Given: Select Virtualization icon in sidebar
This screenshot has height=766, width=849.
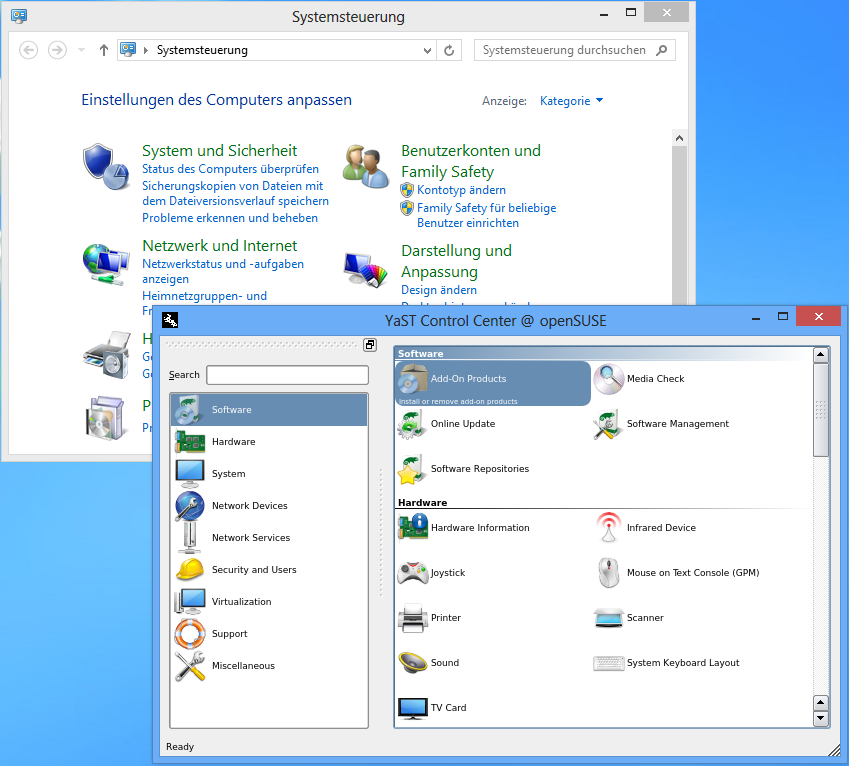Looking at the screenshot, I should click(190, 601).
